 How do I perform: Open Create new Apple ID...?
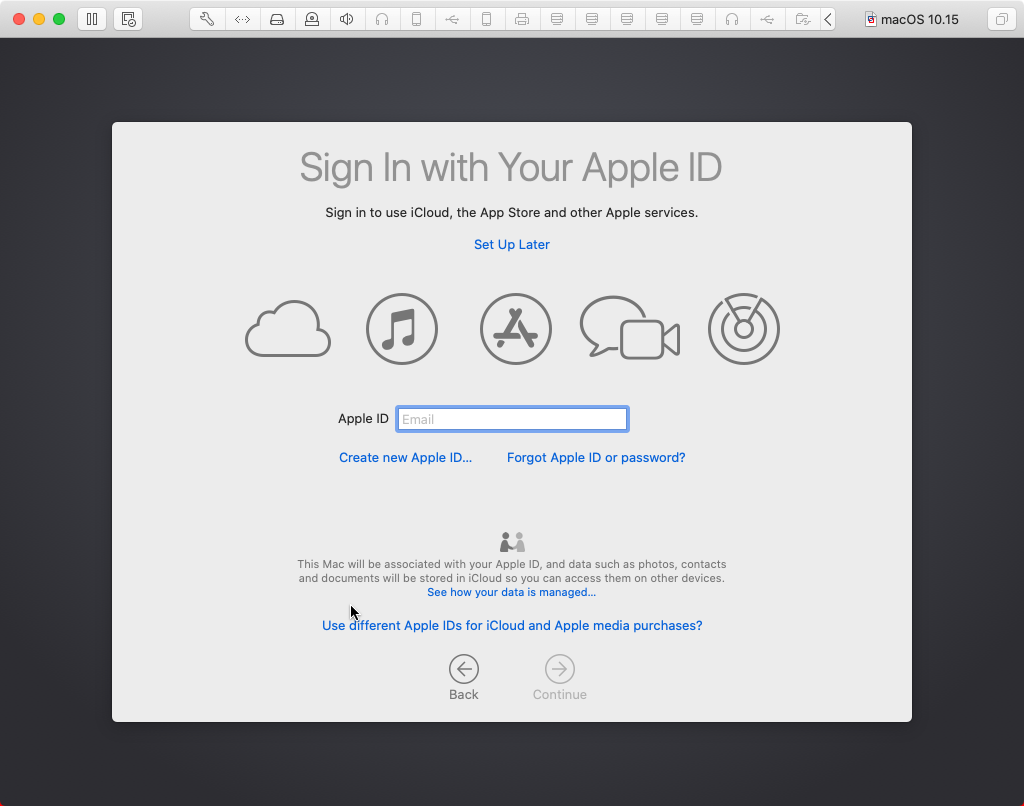pyautogui.click(x=405, y=457)
